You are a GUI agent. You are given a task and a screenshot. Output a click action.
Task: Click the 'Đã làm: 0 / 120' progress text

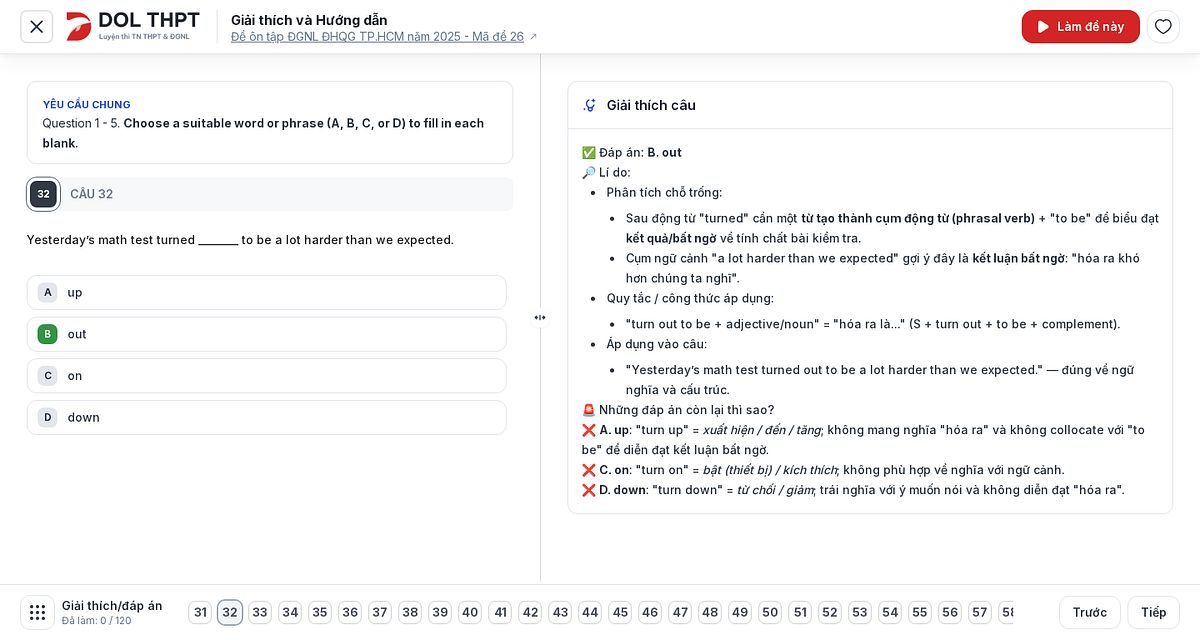pyautogui.click(x=97, y=621)
